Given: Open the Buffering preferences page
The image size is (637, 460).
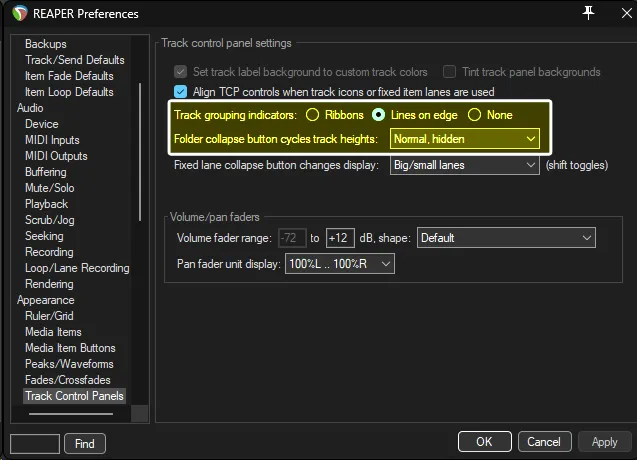Looking at the screenshot, I should 46,172.
